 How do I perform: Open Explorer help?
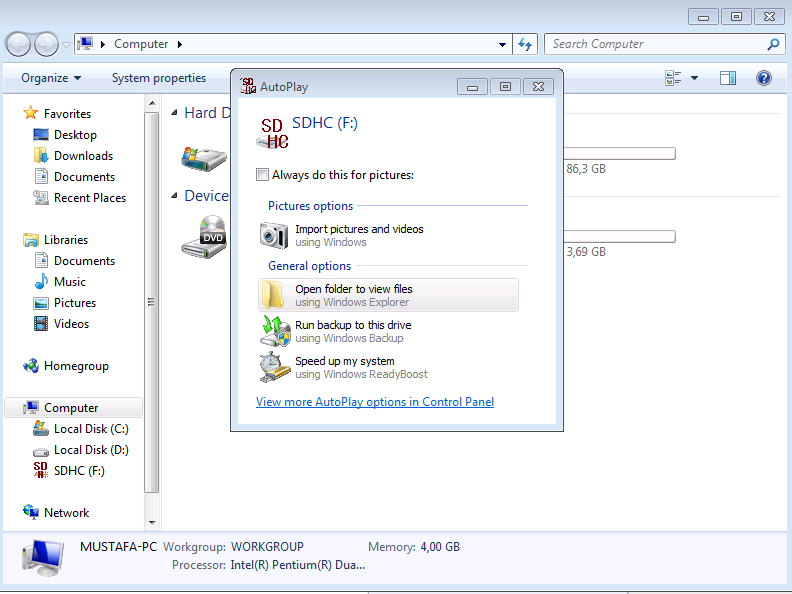(x=764, y=78)
